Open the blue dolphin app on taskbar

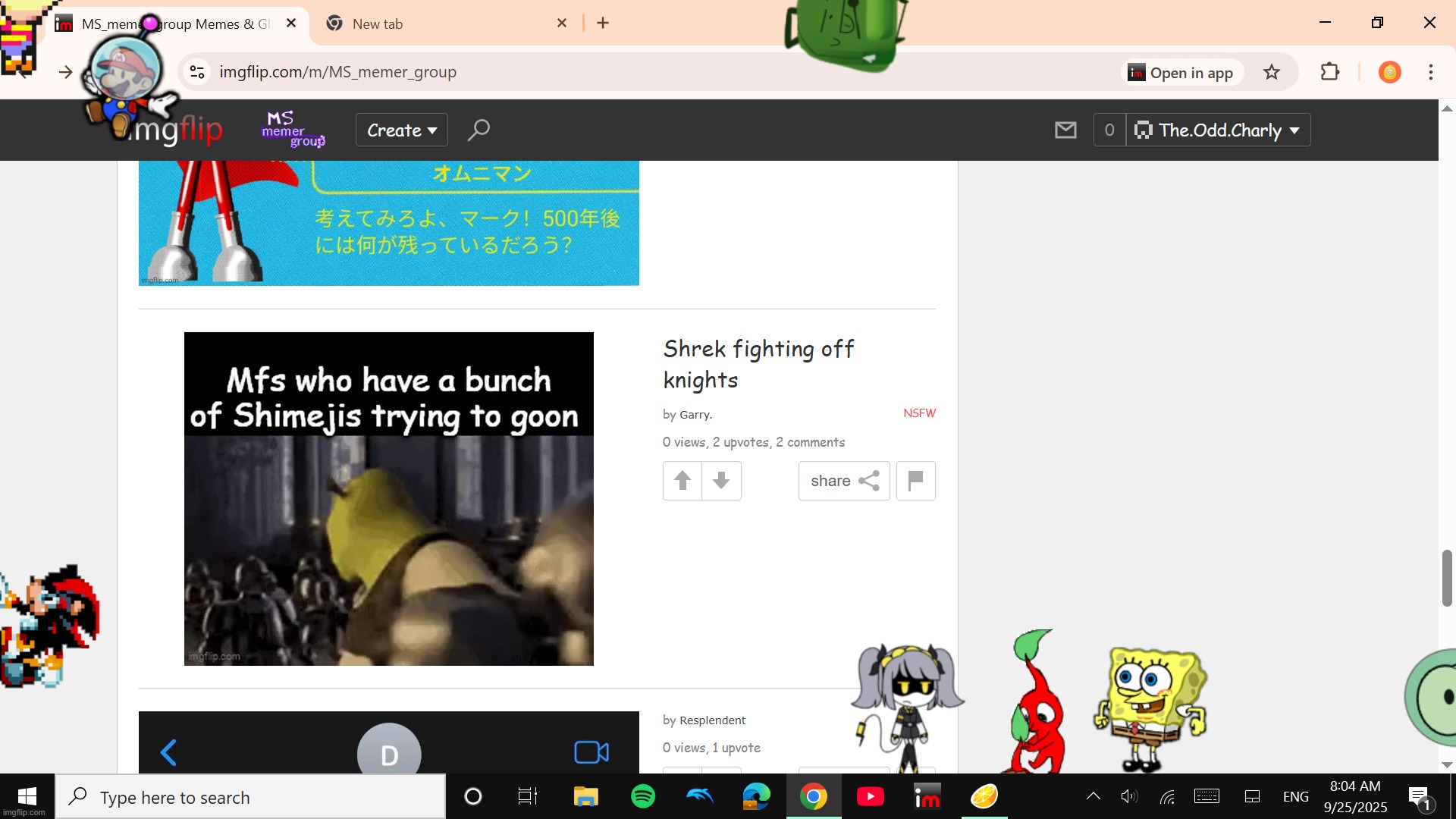[699, 796]
